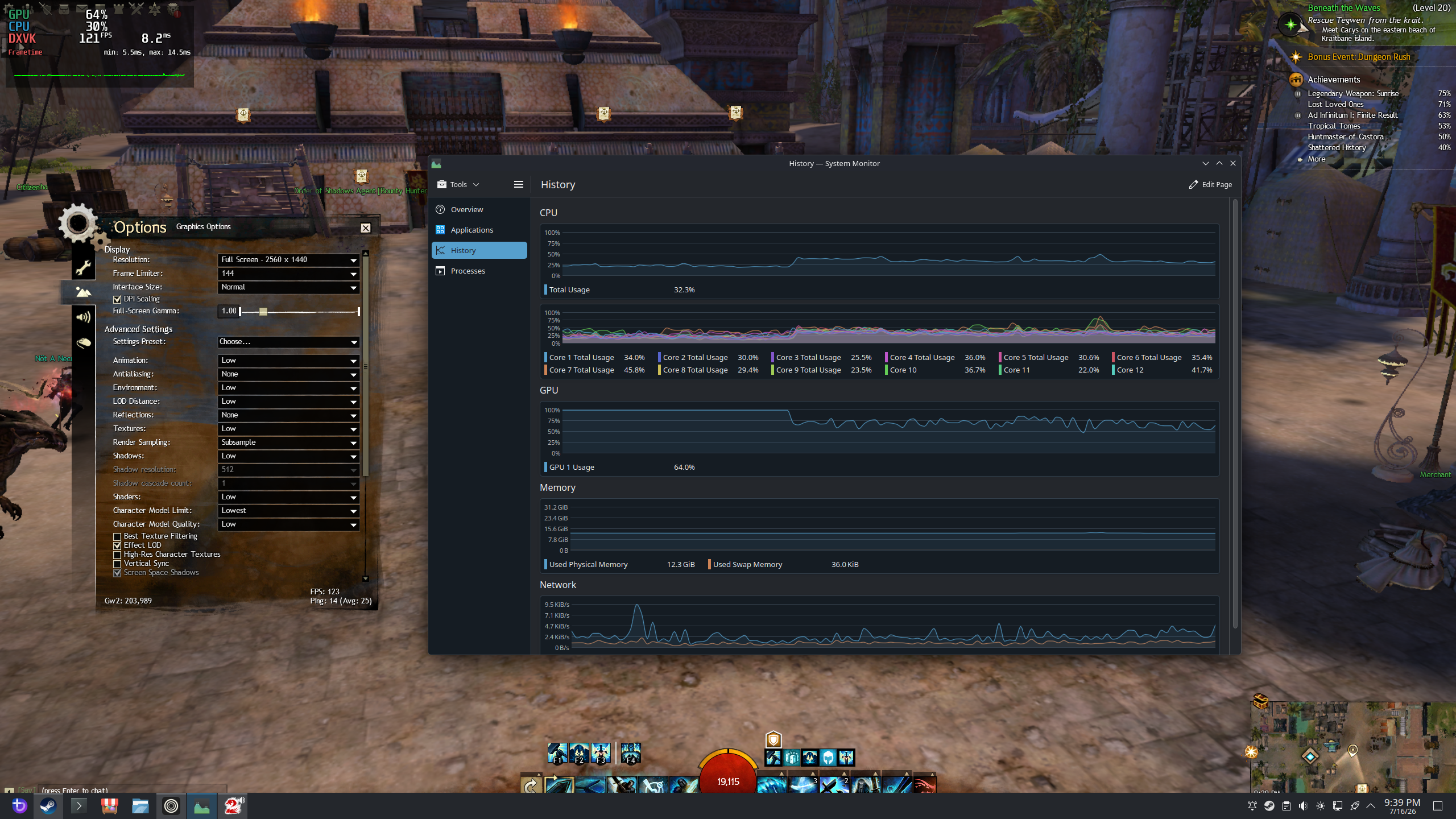Click the weapon swap arrow icon
This screenshot has height=819, width=1456.
(x=531, y=785)
